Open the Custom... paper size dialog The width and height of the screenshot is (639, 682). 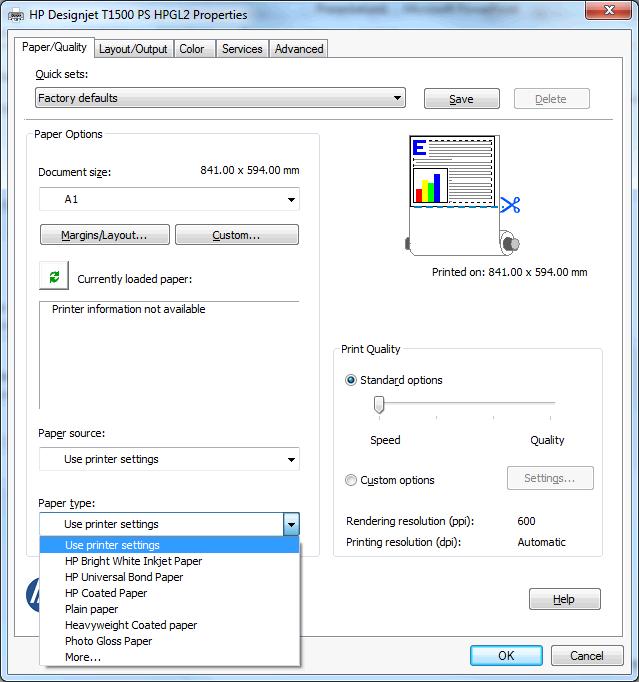point(237,235)
